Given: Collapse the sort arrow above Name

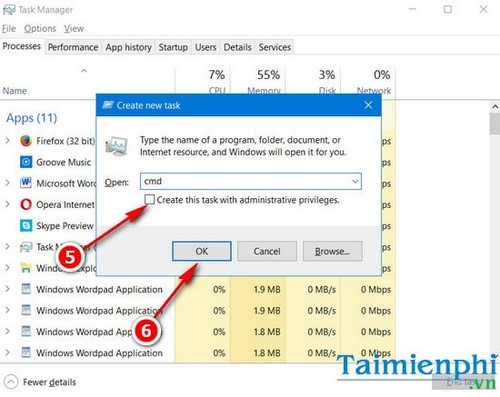Looking at the screenshot, I should point(84,71).
